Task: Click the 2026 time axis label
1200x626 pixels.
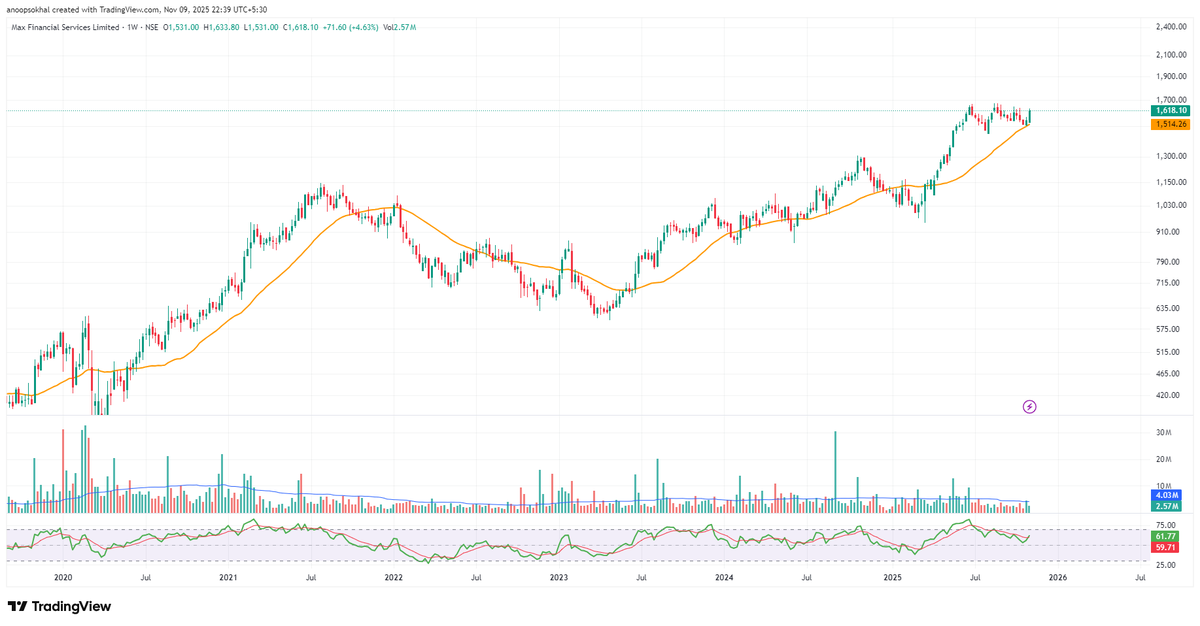Action: (x=1057, y=578)
